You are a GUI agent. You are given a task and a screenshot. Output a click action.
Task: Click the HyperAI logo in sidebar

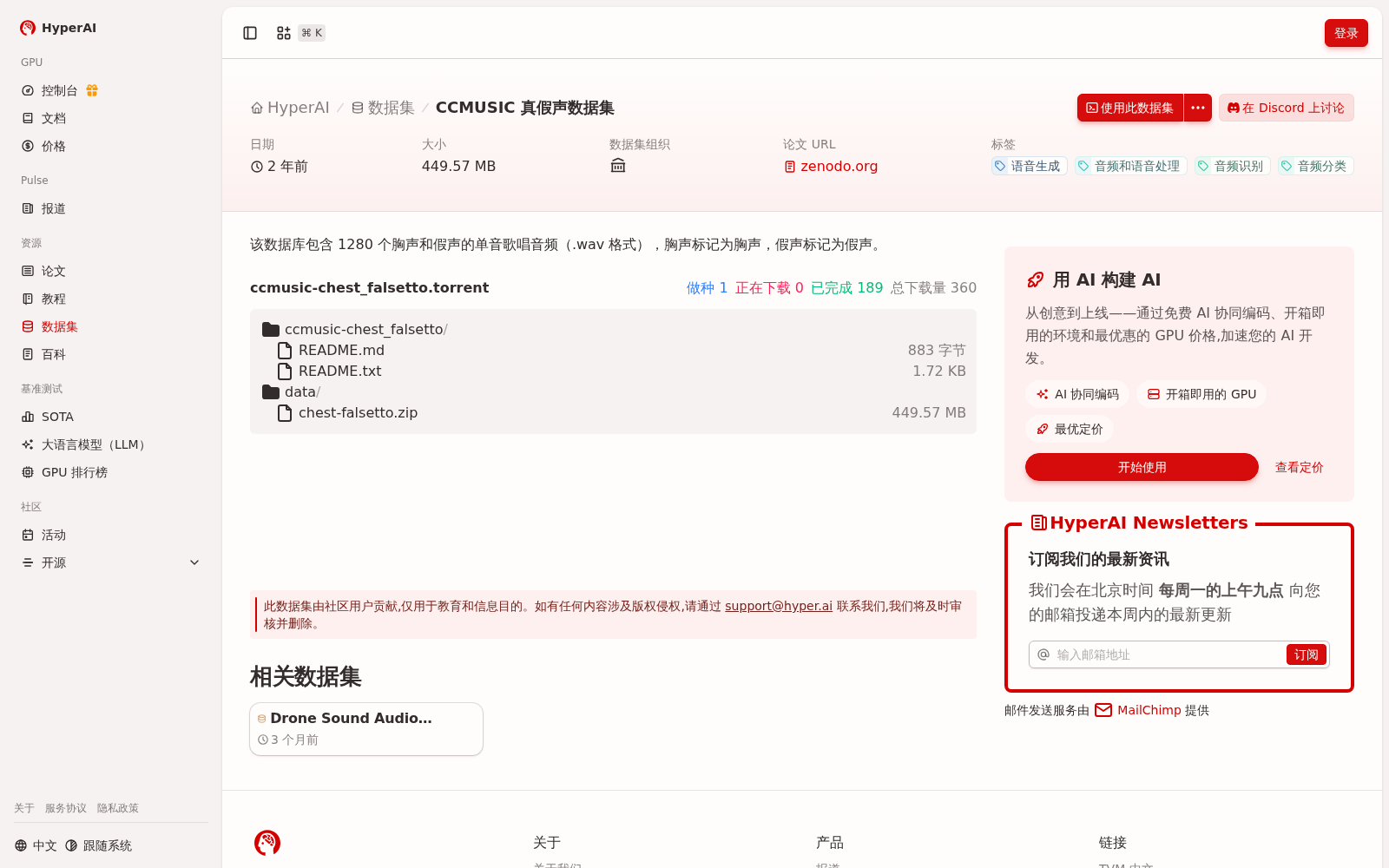point(57,28)
